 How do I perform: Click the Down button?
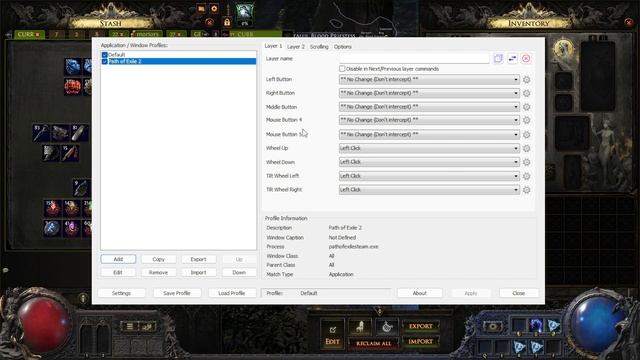[239, 272]
